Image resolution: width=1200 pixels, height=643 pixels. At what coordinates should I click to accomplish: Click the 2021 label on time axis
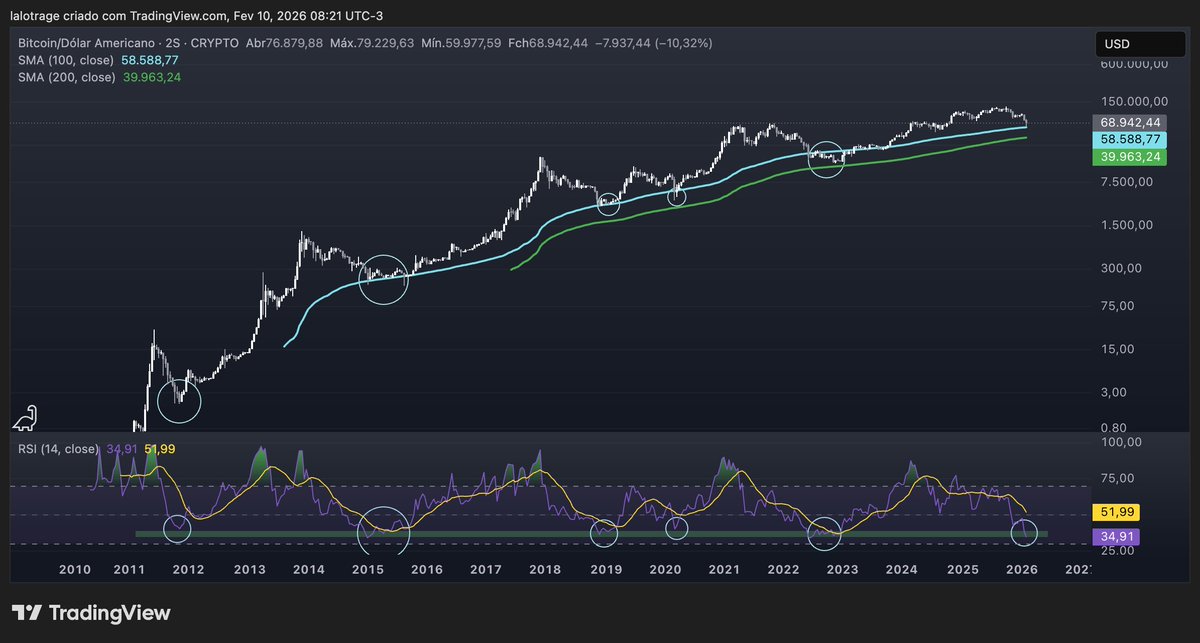coord(724,569)
